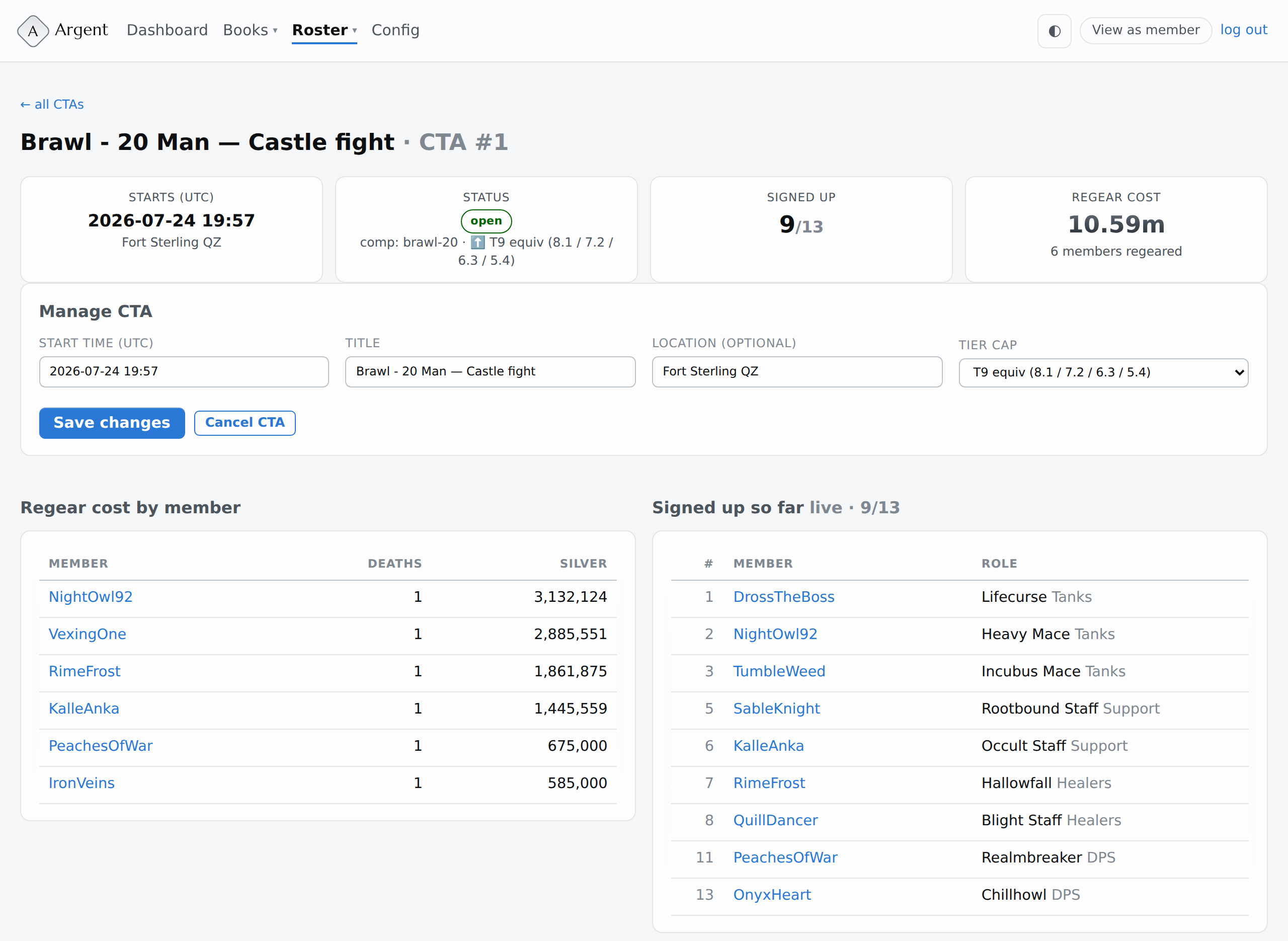Focus the Title input field

click(490, 371)
